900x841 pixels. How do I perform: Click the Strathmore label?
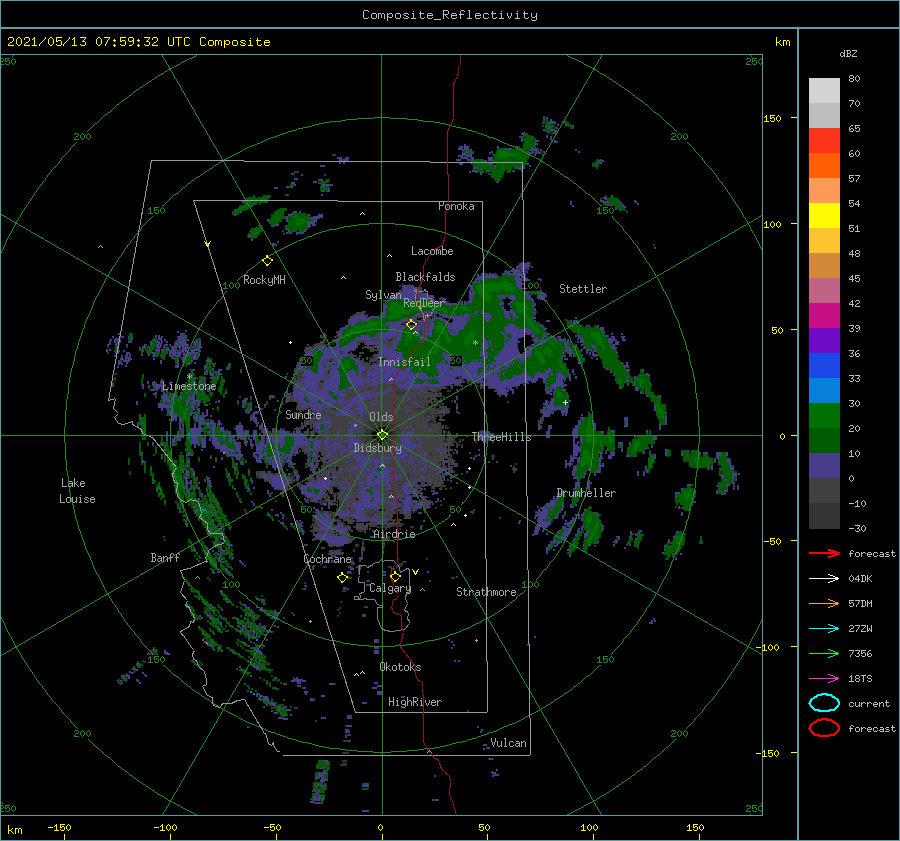[486, 592]
